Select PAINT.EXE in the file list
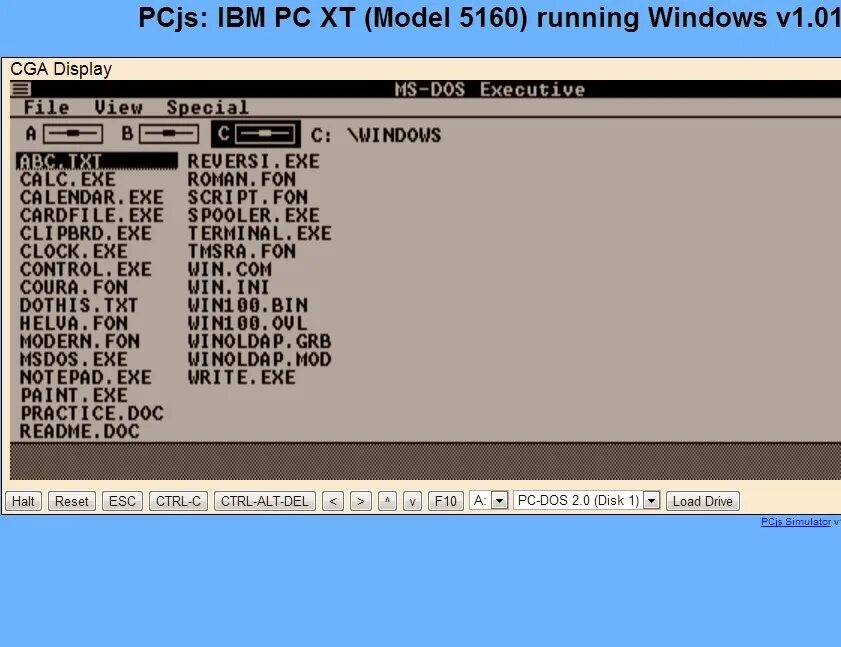 pyautogui.click(x=74, y=395)
